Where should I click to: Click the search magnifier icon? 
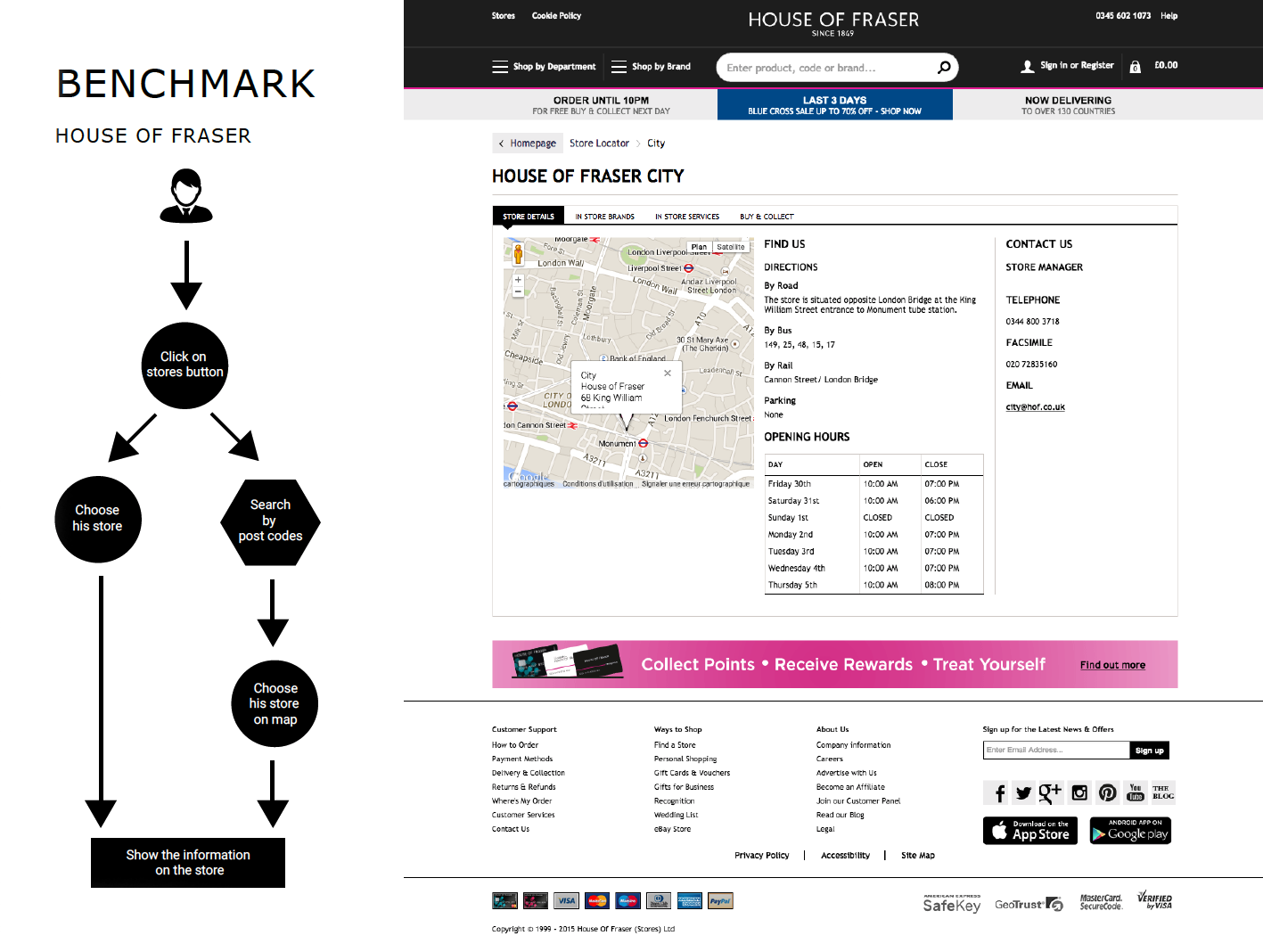[943, 67]
